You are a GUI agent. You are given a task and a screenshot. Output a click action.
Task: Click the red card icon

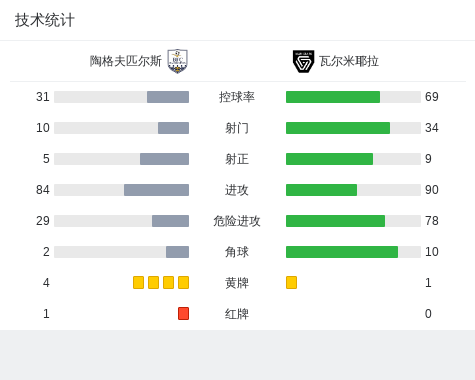pyautogui.click(x=183, y=314)
